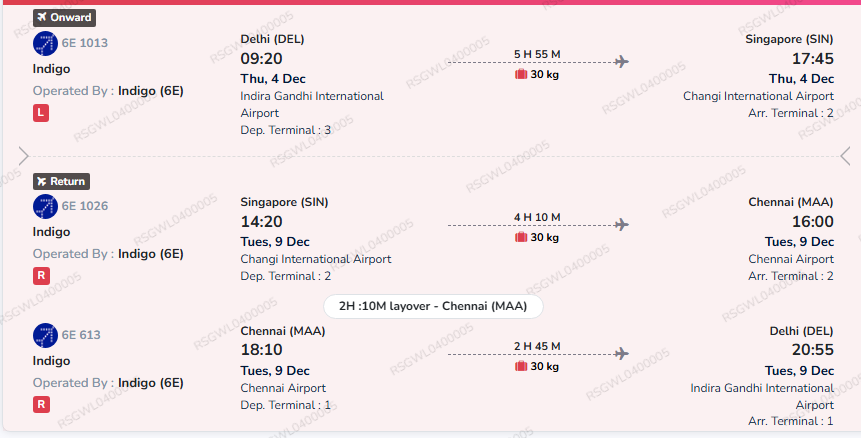Click the Indigo logo for flight 6E 1026

[45, 207]
